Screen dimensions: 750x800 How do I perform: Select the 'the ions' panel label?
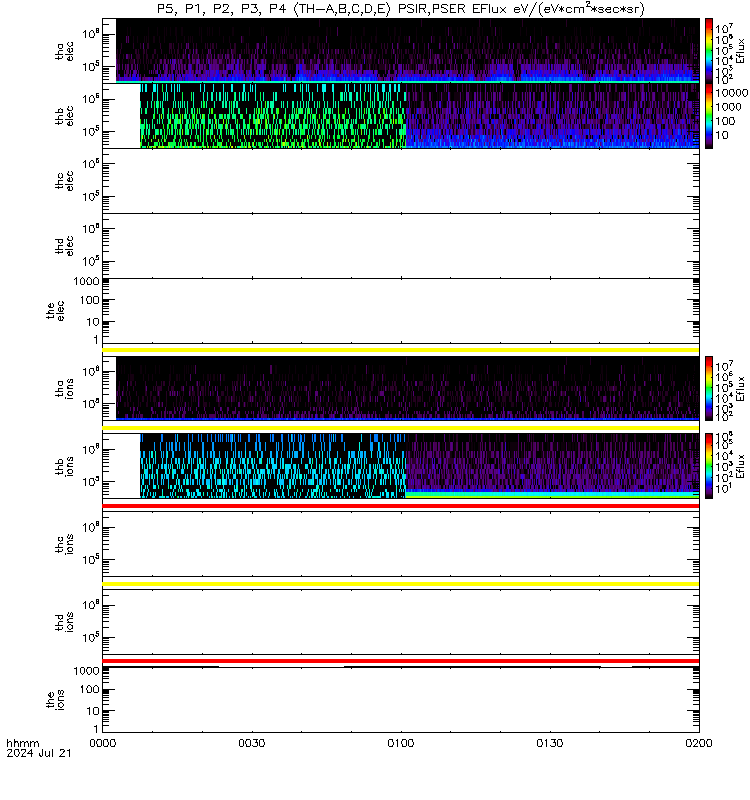point(55,700)
